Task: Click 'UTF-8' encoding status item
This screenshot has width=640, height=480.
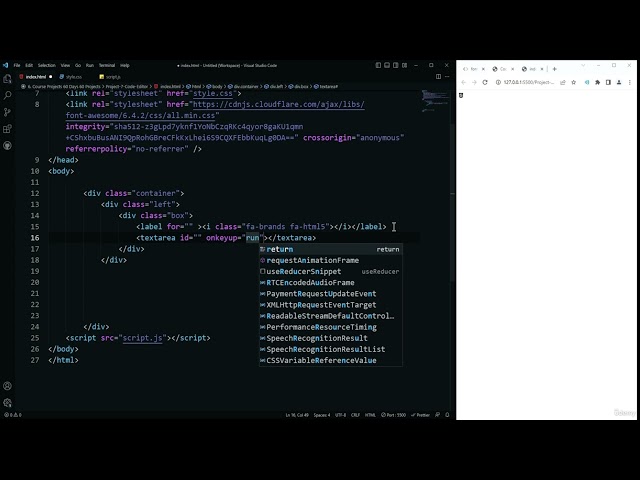Action: 340,415
